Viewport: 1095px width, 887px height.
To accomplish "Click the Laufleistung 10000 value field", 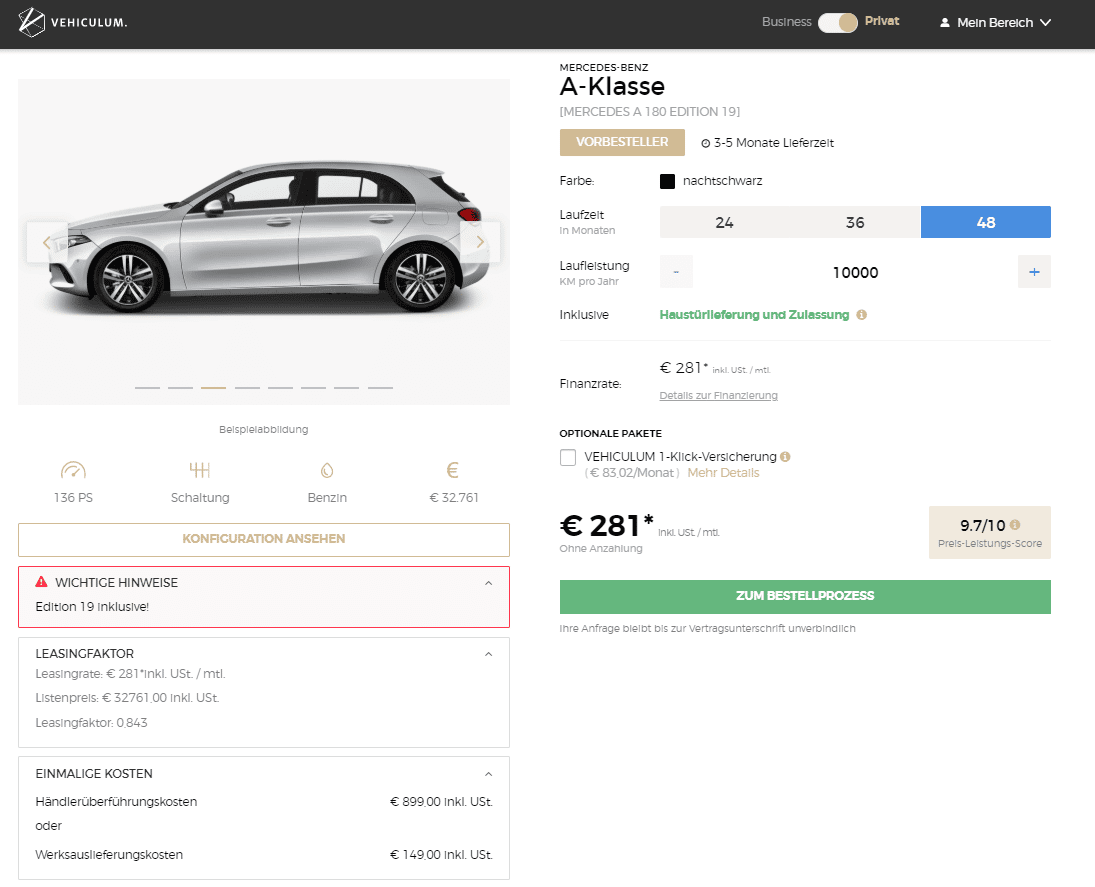I will coord(855,272).
